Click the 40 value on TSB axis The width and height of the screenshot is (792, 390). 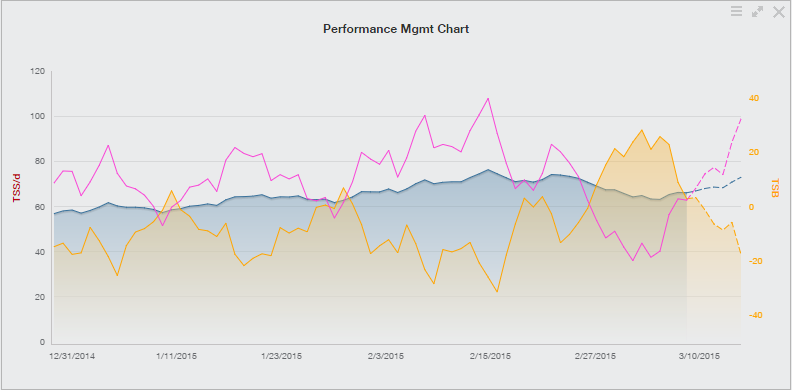(754, 98)
